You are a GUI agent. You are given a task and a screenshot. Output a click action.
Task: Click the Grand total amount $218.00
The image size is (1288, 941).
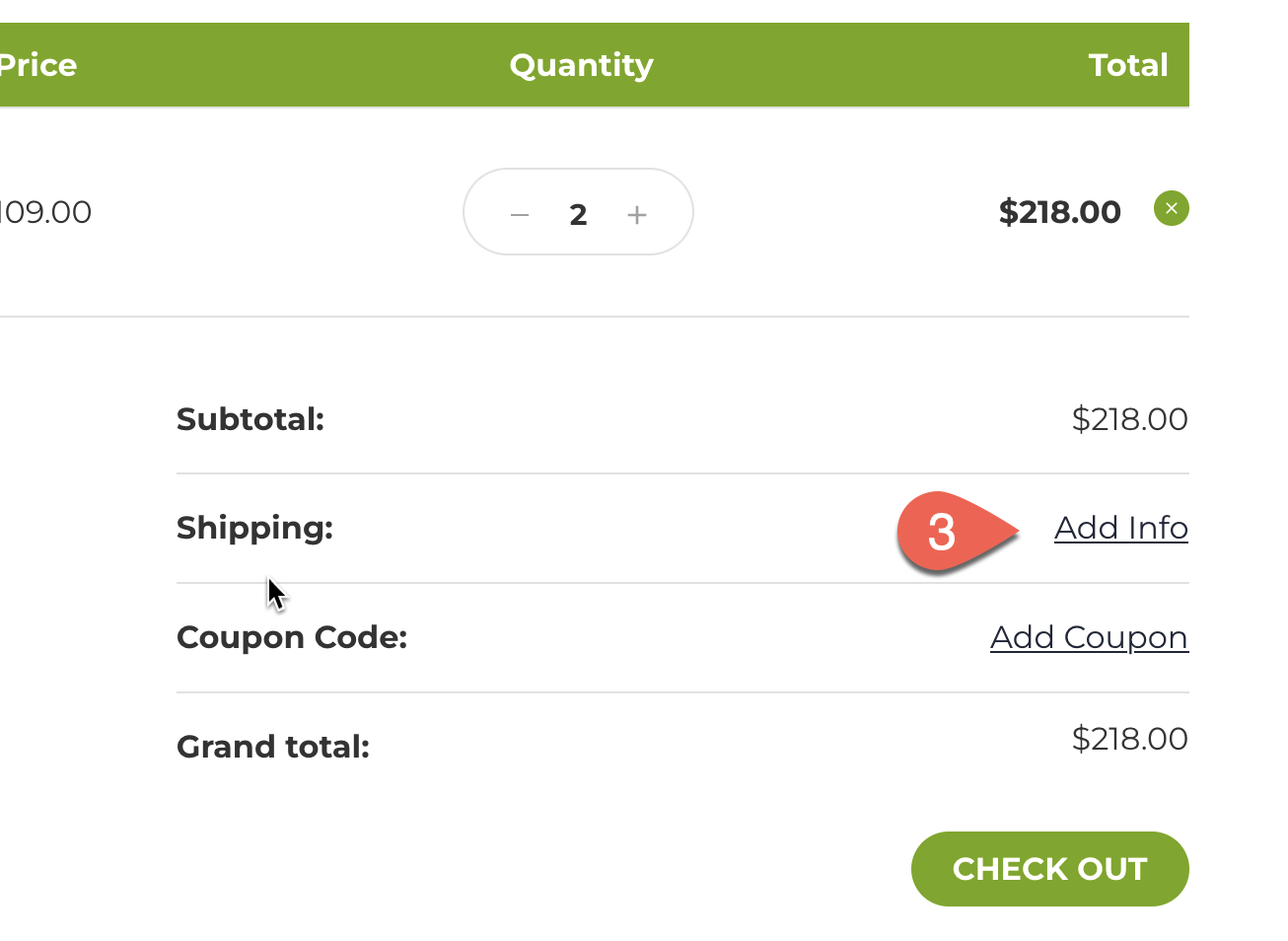coord(1129,739)
